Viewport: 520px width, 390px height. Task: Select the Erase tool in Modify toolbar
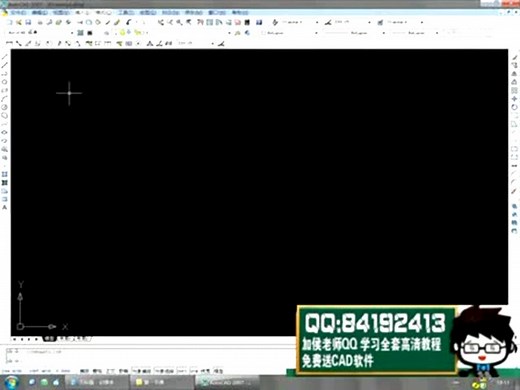pyautogui.click(x=515, y=57)
